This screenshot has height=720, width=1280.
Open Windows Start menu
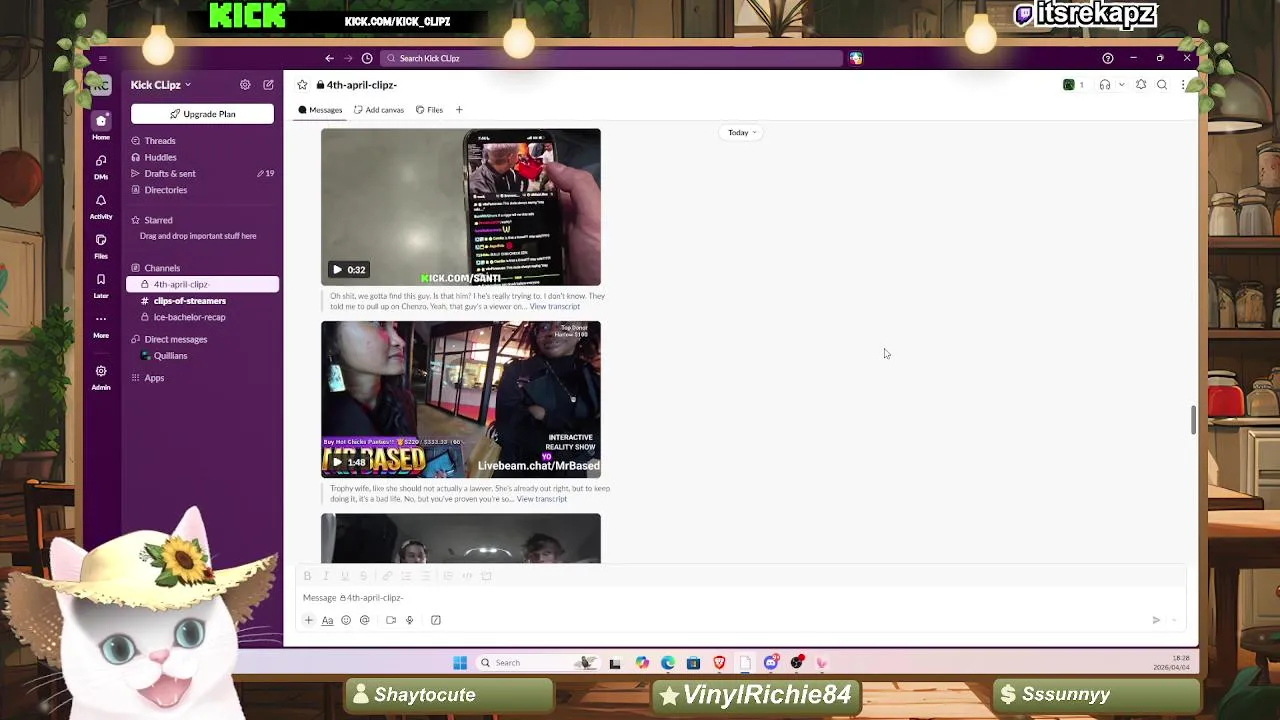(460, 663)
